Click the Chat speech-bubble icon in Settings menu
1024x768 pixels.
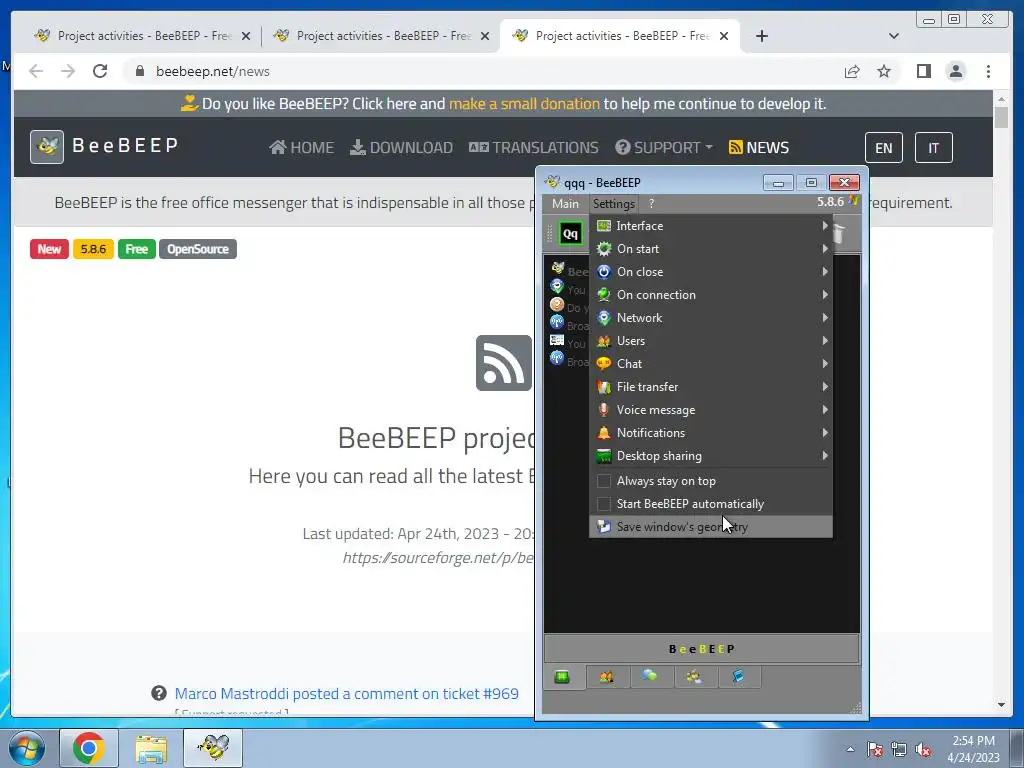(604, 364)
